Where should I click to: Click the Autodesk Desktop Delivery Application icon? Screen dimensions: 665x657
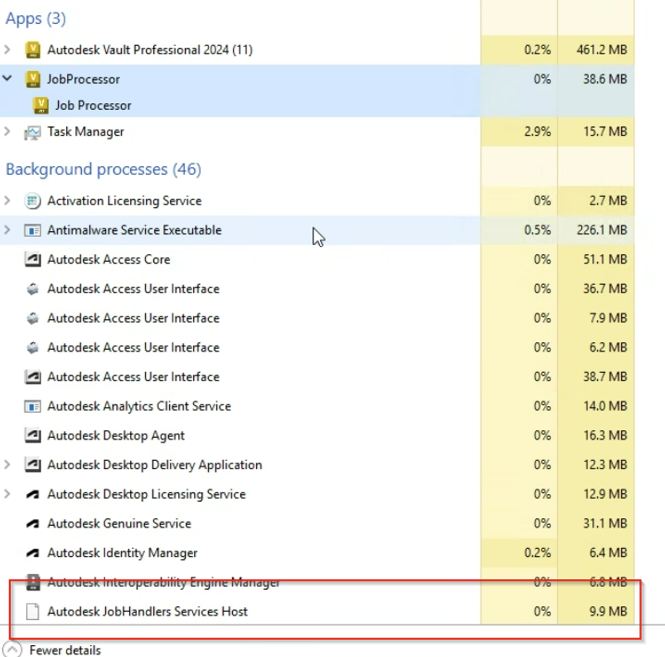point(33,465)
